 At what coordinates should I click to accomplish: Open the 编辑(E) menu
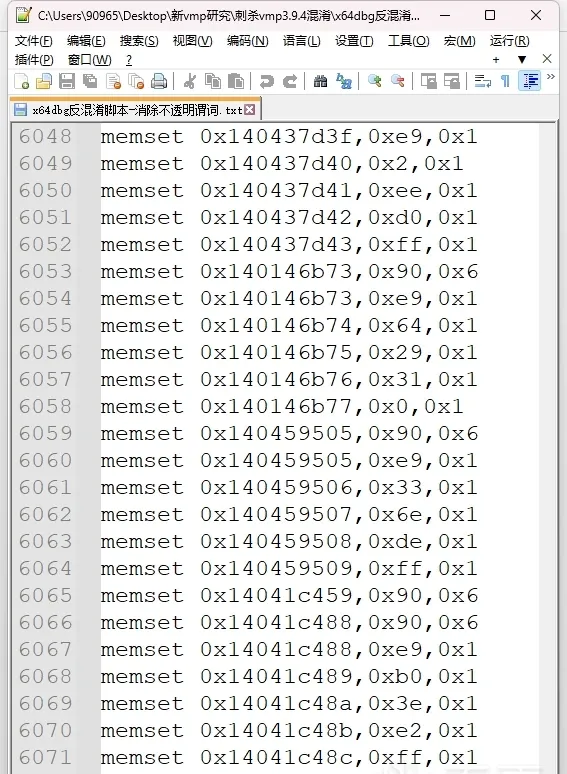[86, 41]
